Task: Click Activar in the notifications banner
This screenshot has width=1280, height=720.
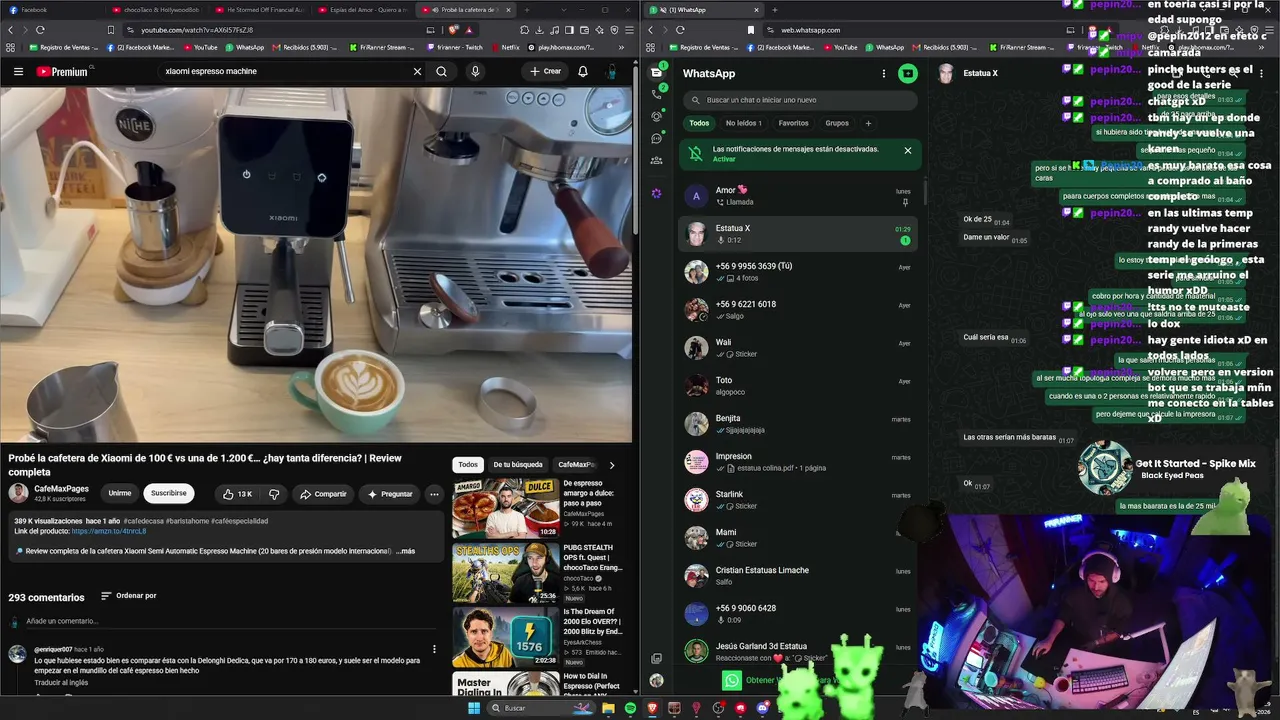Action: (x=724, y=160)
